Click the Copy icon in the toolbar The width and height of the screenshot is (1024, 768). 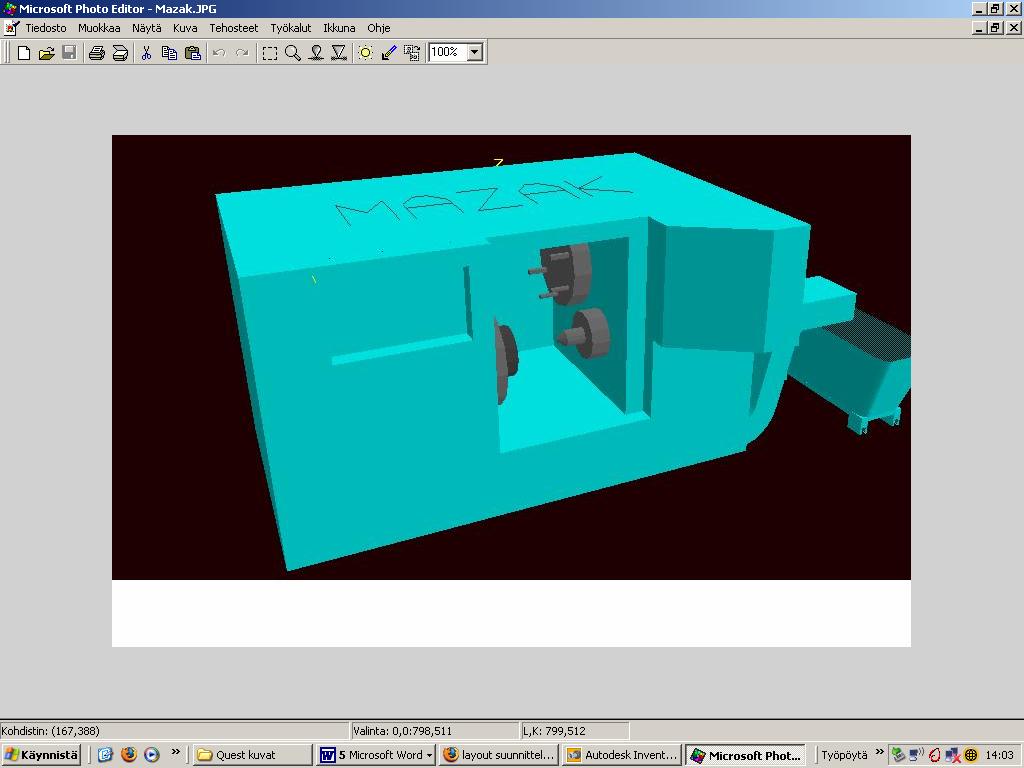pos(169,53)
